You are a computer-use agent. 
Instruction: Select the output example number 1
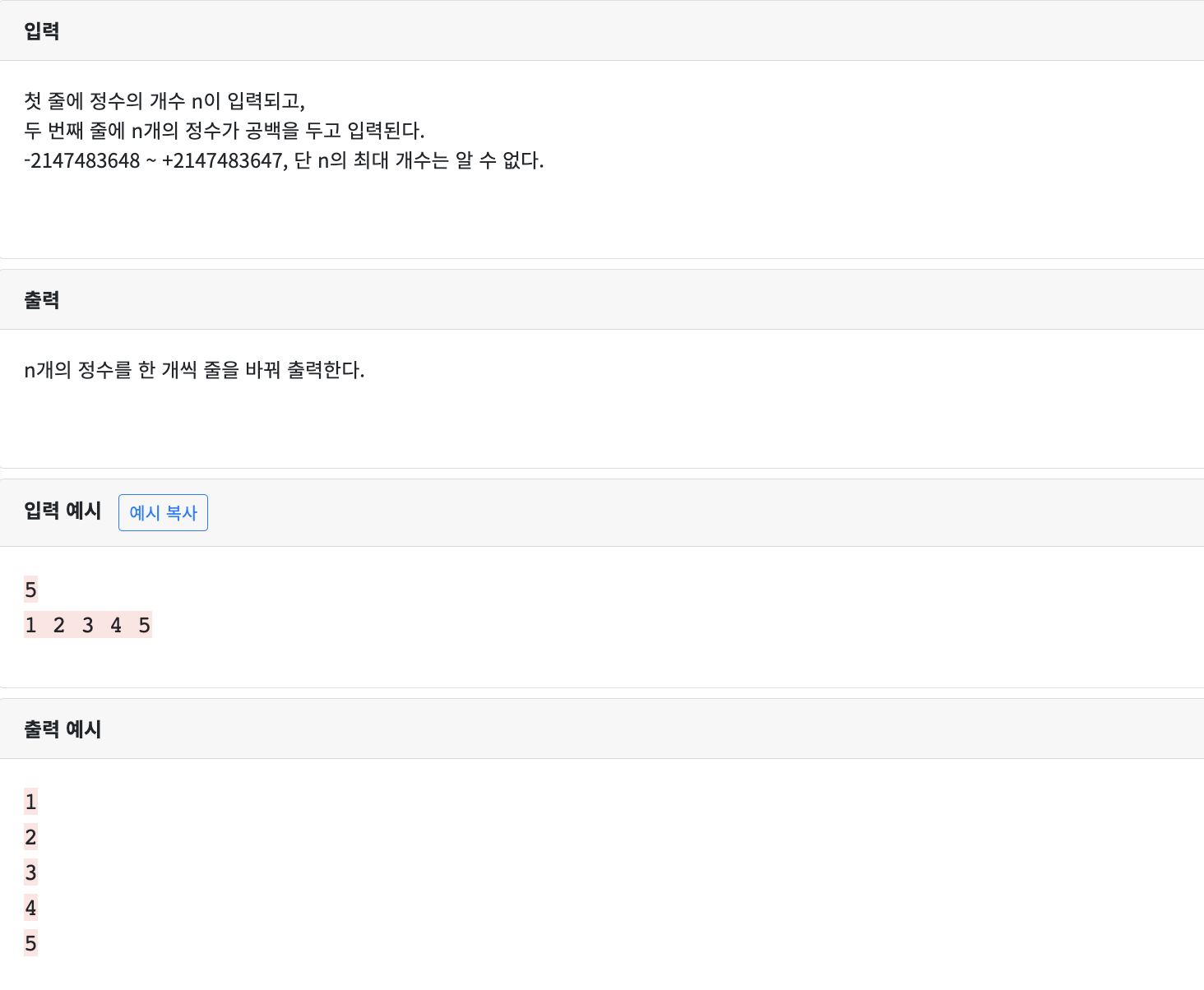point(30,802)
